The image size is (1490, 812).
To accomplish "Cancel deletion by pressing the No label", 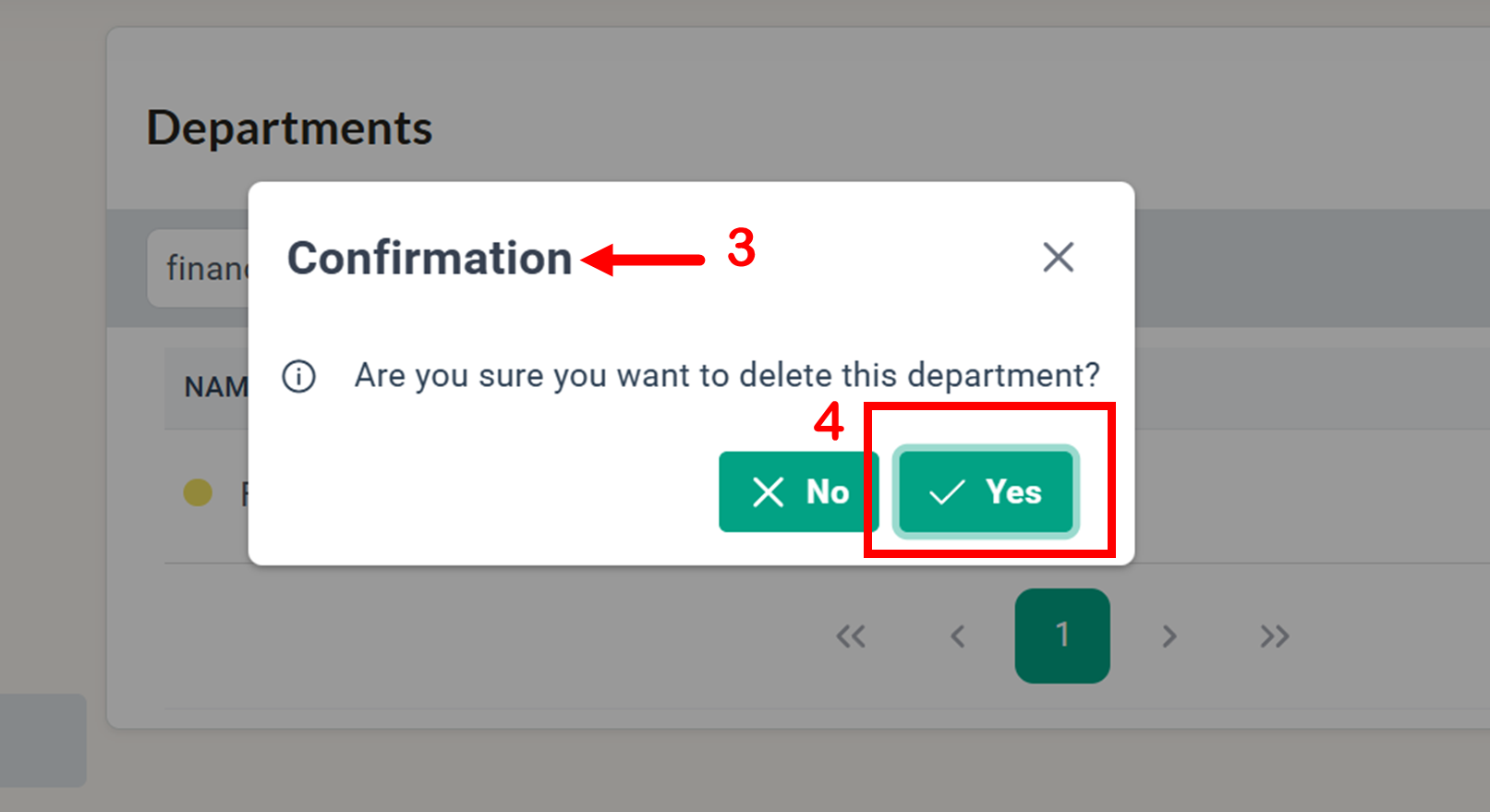I will pyautogui.click(x=827, y=492).
